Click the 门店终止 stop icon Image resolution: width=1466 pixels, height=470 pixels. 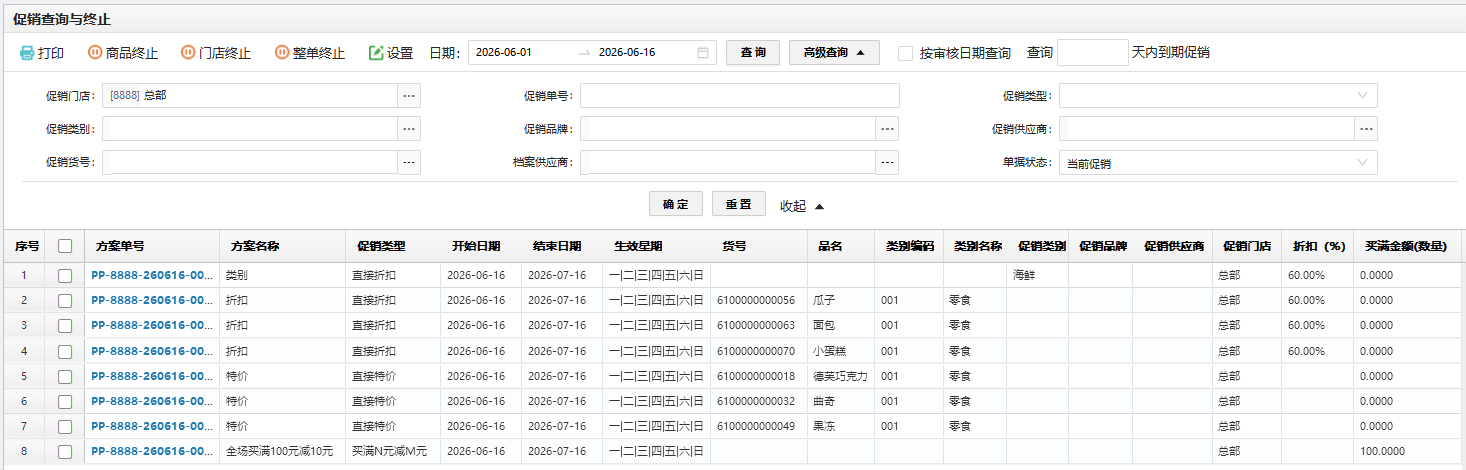pos(188,53)
